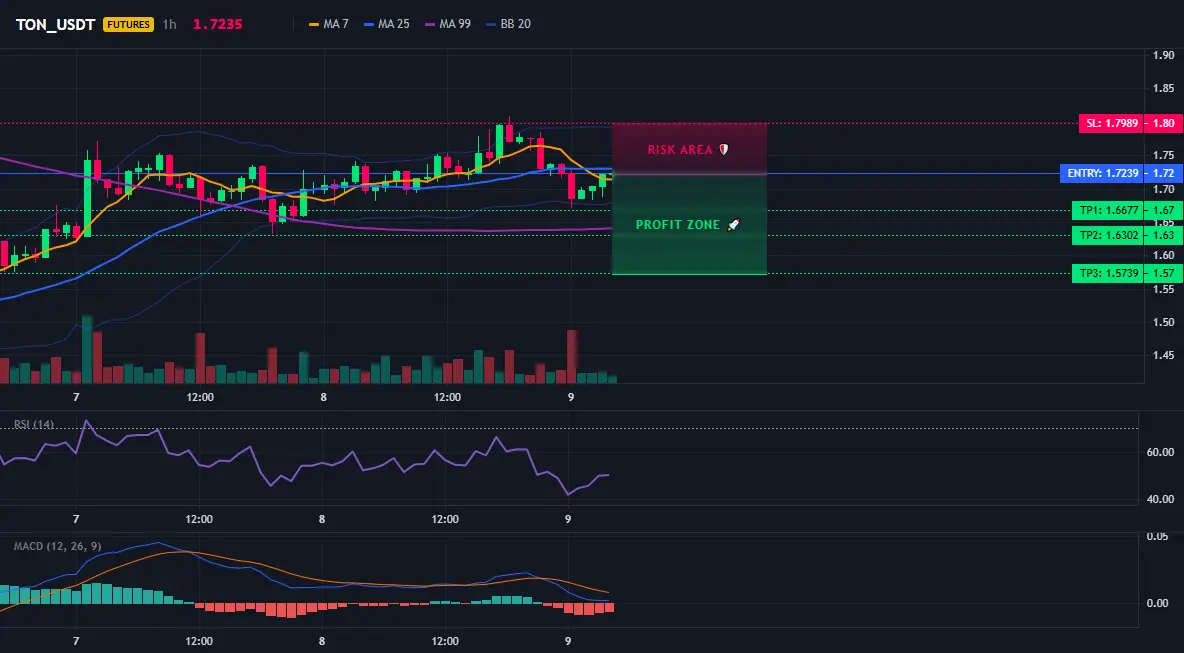Click the SL: 1.7989 stop-loss label
Image resolution: width=1184 pixels, height=653 pixels.
[1112, 123]
